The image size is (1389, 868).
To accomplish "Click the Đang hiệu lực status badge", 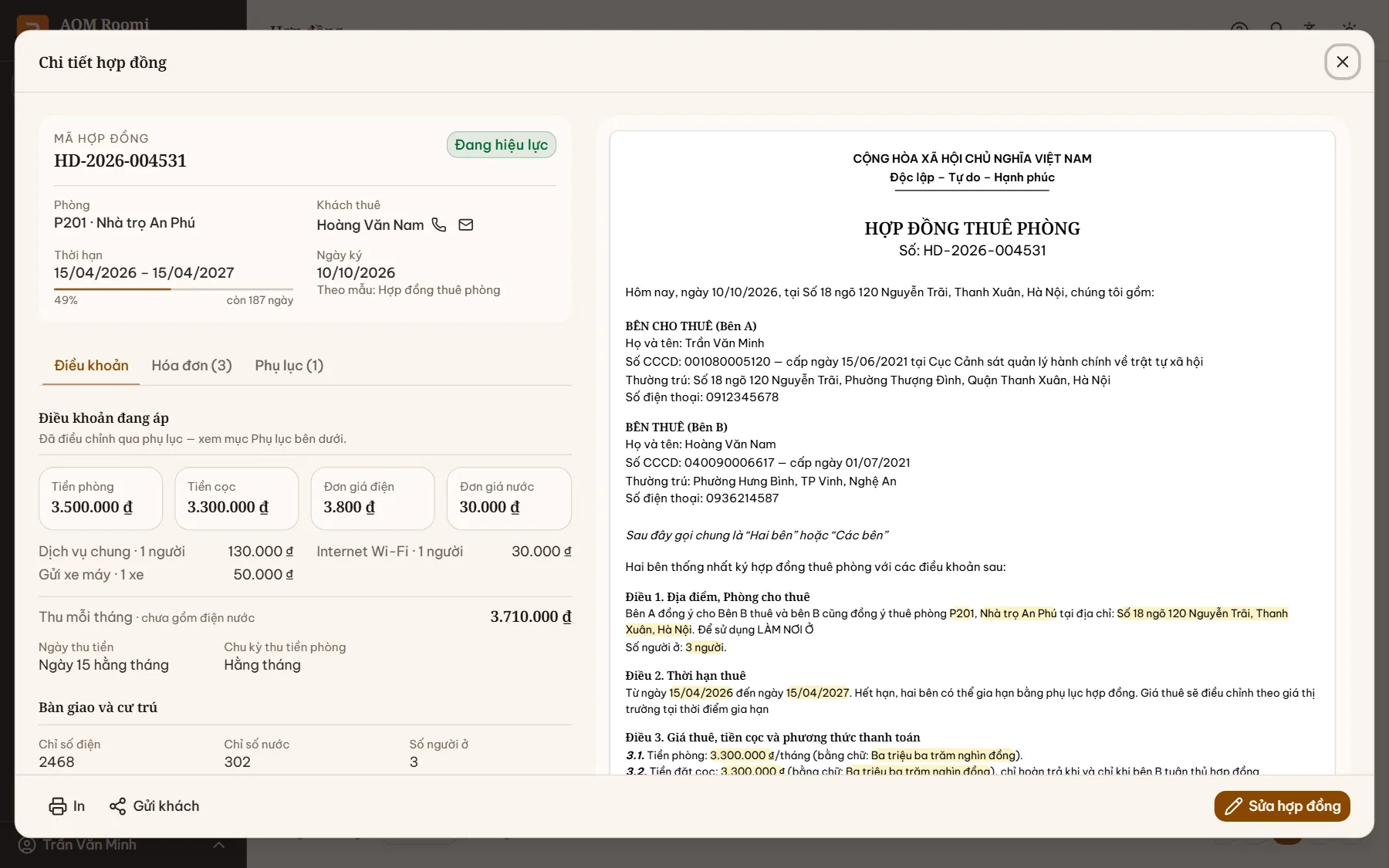I will pyautogui.click(x=502, y=145).
